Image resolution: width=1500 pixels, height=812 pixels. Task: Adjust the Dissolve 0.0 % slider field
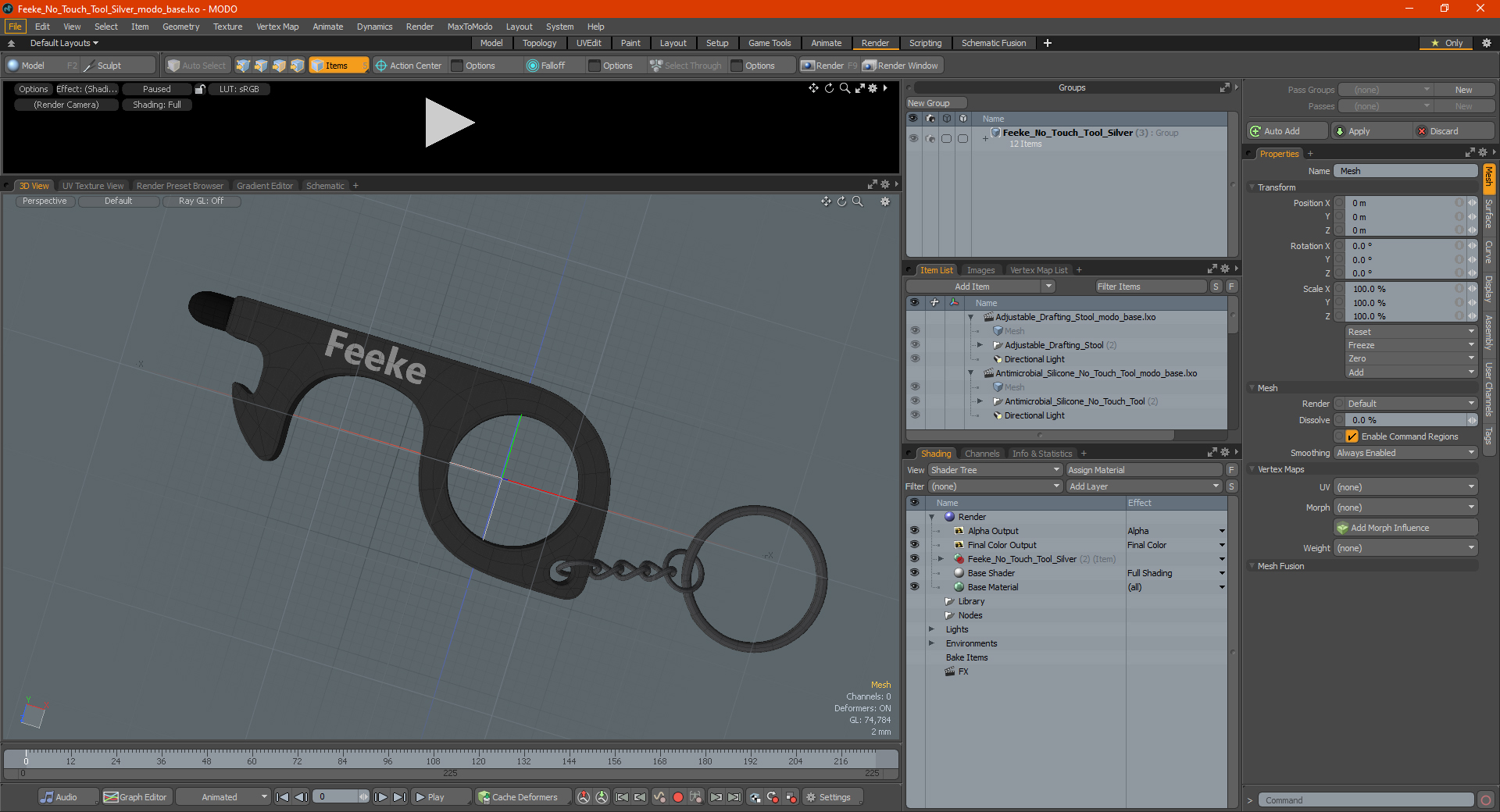(x=1405, y=420)
